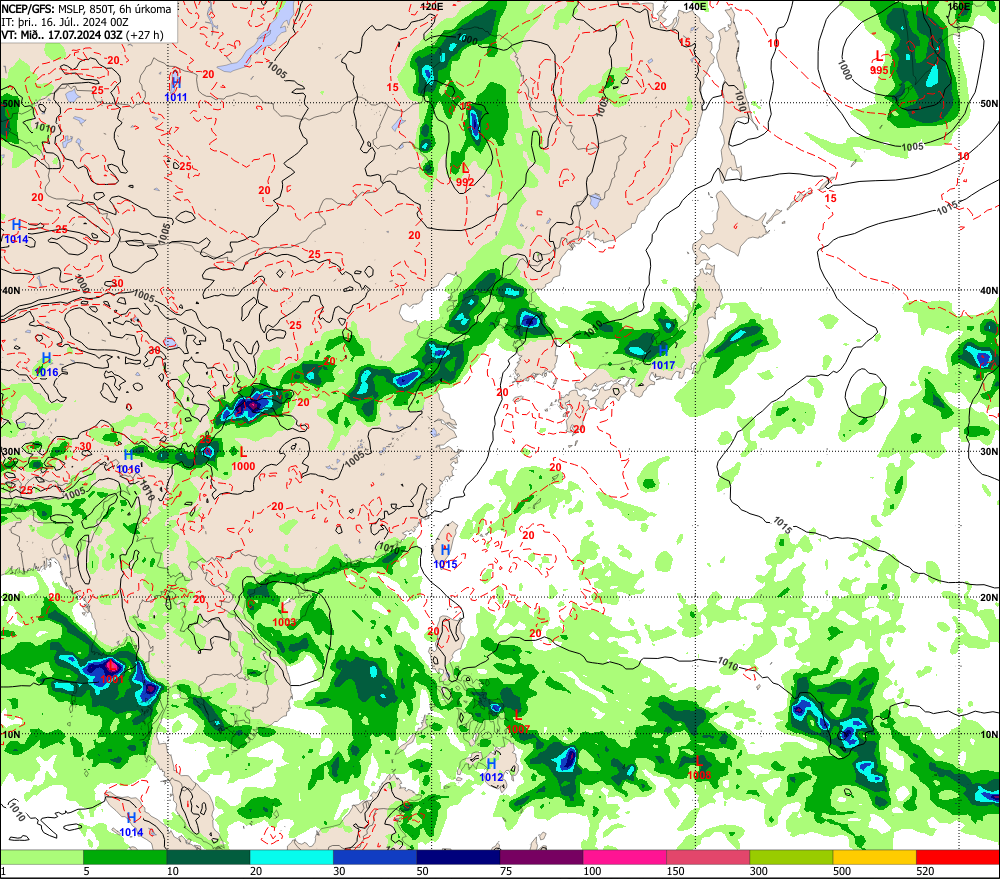Image resolution: width=1000 pixels, height=879 pixels.
Task: Click the legend value 75
Action: pyautogui.click(x=506, y=871)
